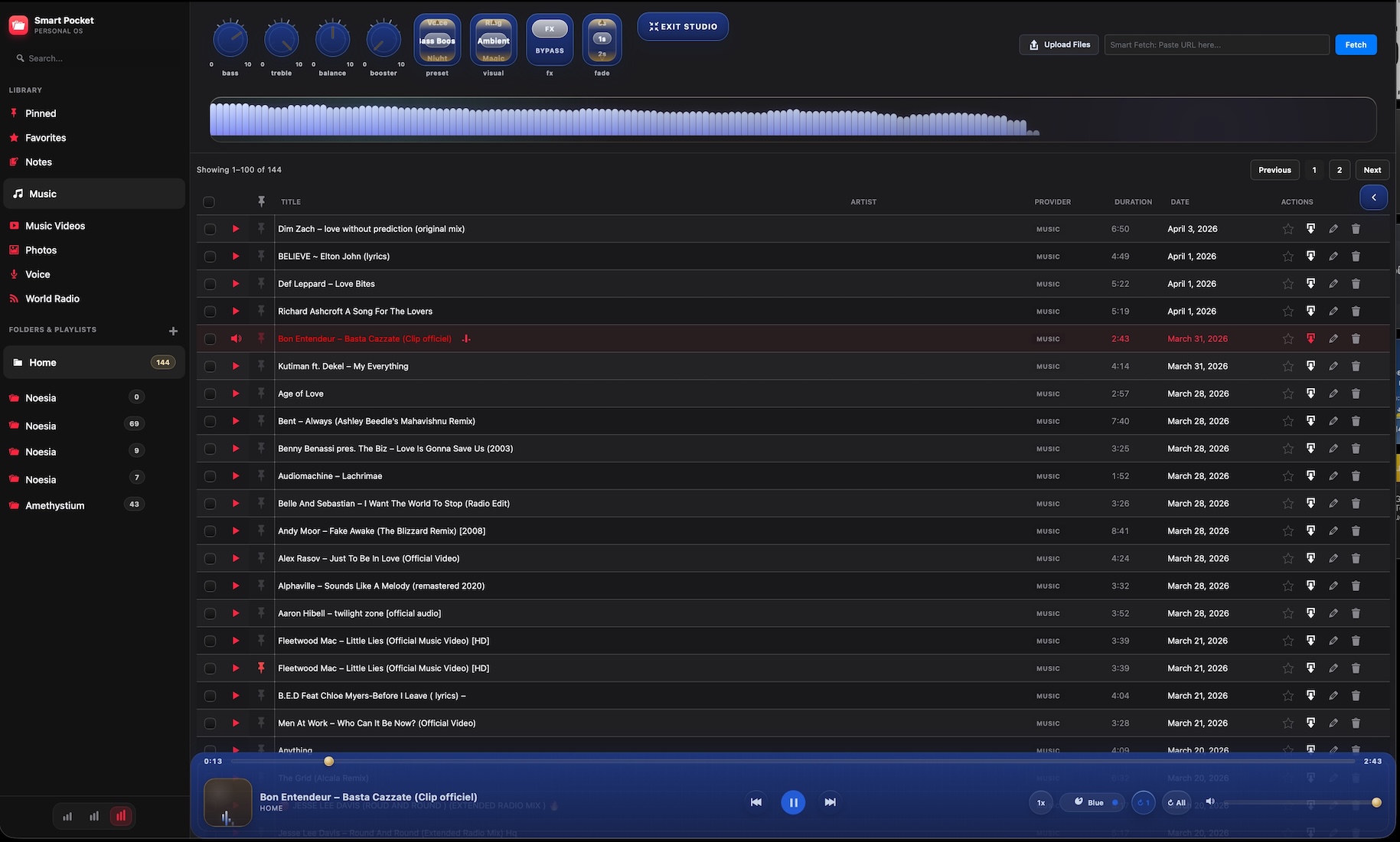
Task: Play 'Aaron Hibell – twilight zone'
Action: coord(236,613)
